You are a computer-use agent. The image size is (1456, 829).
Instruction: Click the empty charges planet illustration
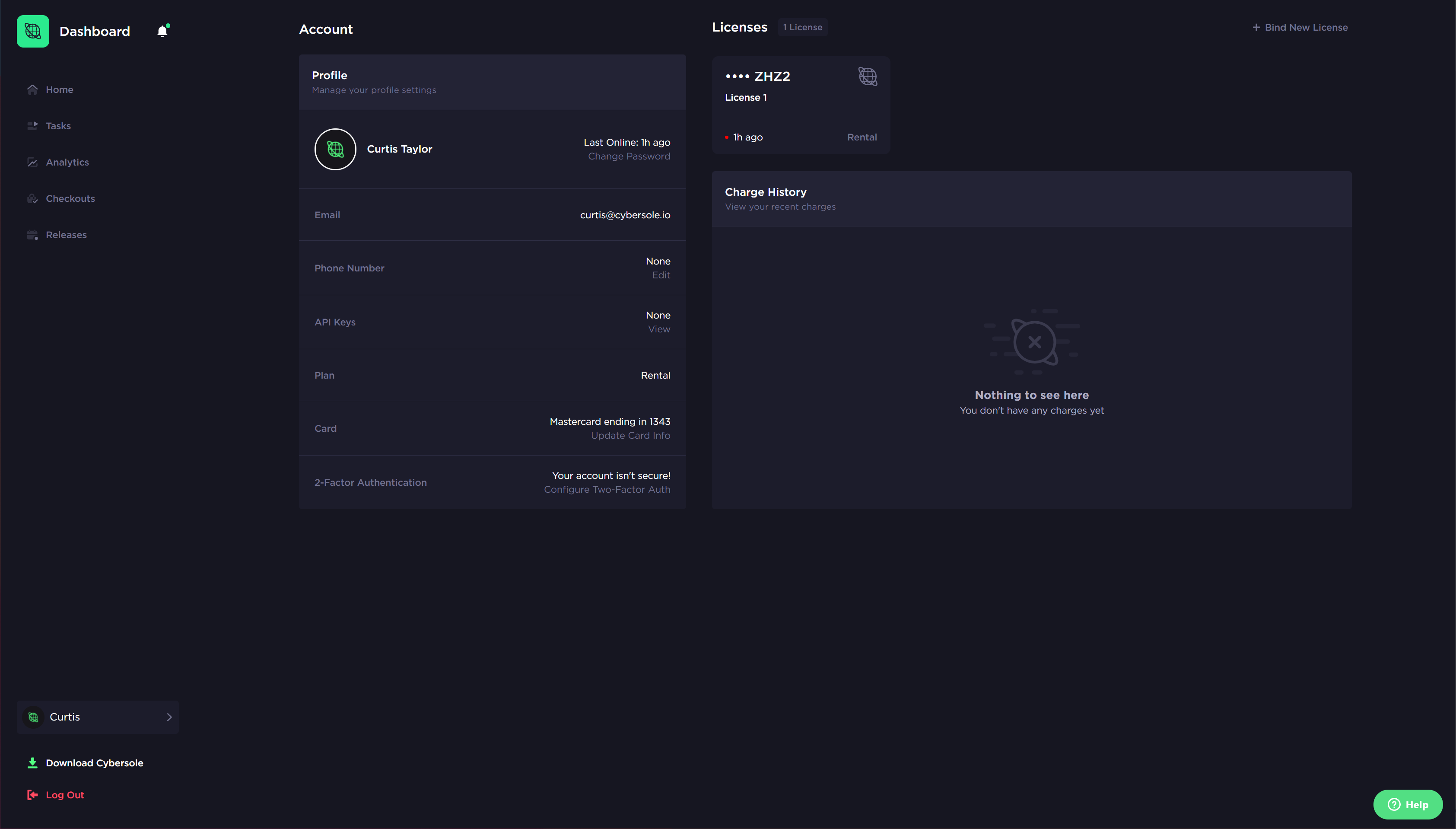coord(1032,341)
